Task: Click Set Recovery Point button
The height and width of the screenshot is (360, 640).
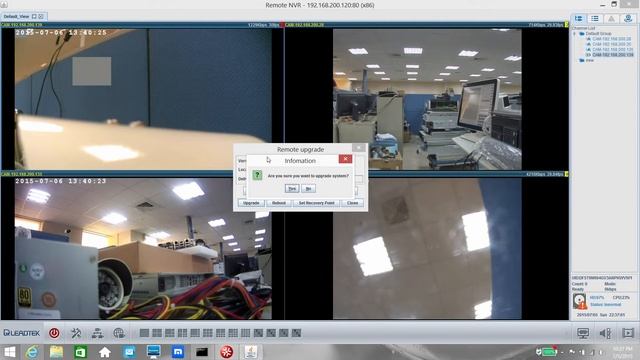Action: click(316, 203)
